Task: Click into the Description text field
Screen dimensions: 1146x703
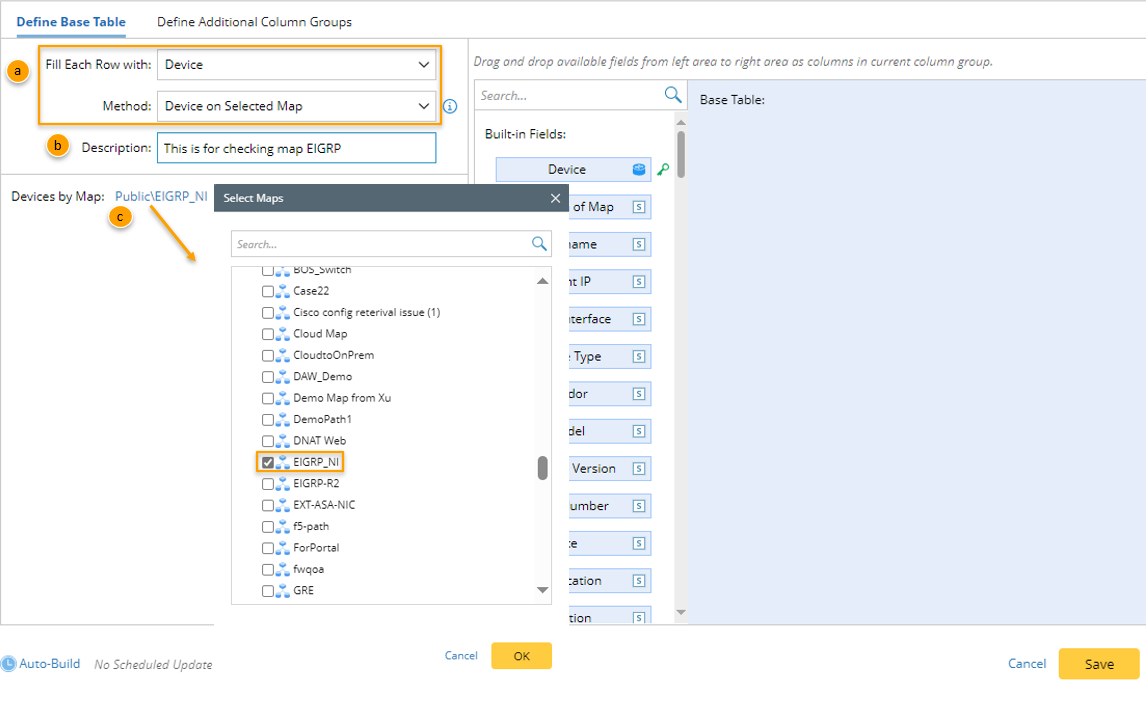Action: 296,148
